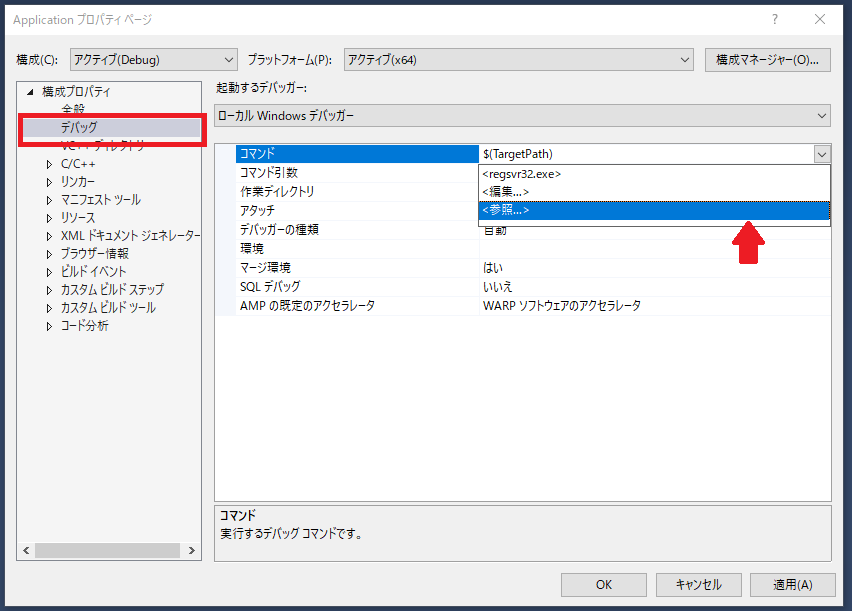Collapse the 構成プロパティ tree node
The height and width of the screenshot is (611, 852).
31,92
